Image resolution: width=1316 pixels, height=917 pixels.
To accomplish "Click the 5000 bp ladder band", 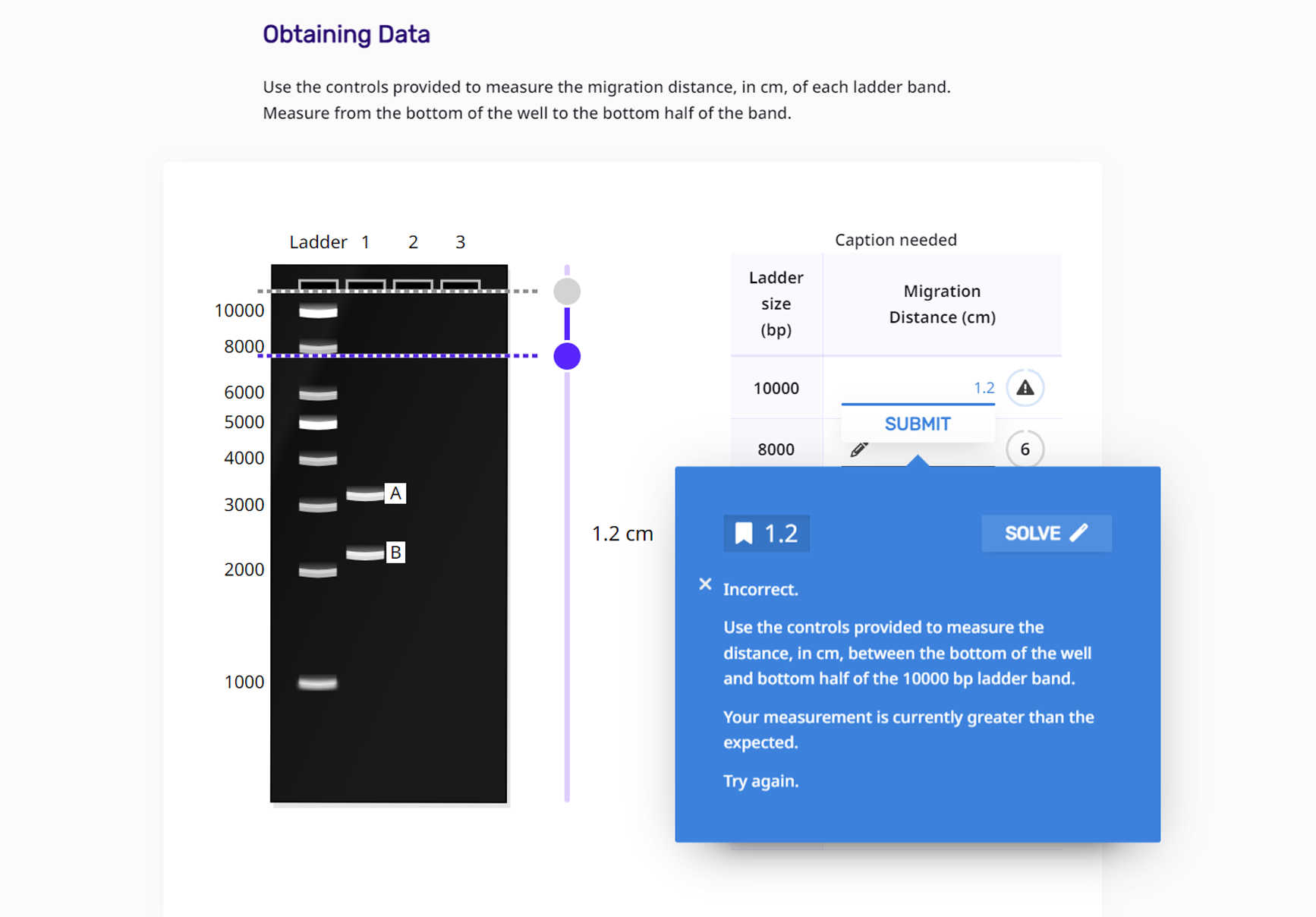I will click(318, 423).
